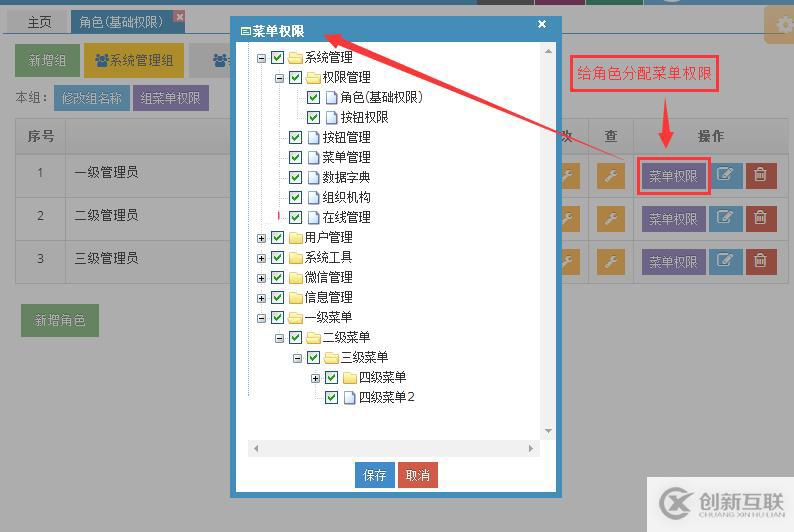The image size is (794, 532).
Task: Expand the 系统工具 tree node
Action: coord(261,258)
